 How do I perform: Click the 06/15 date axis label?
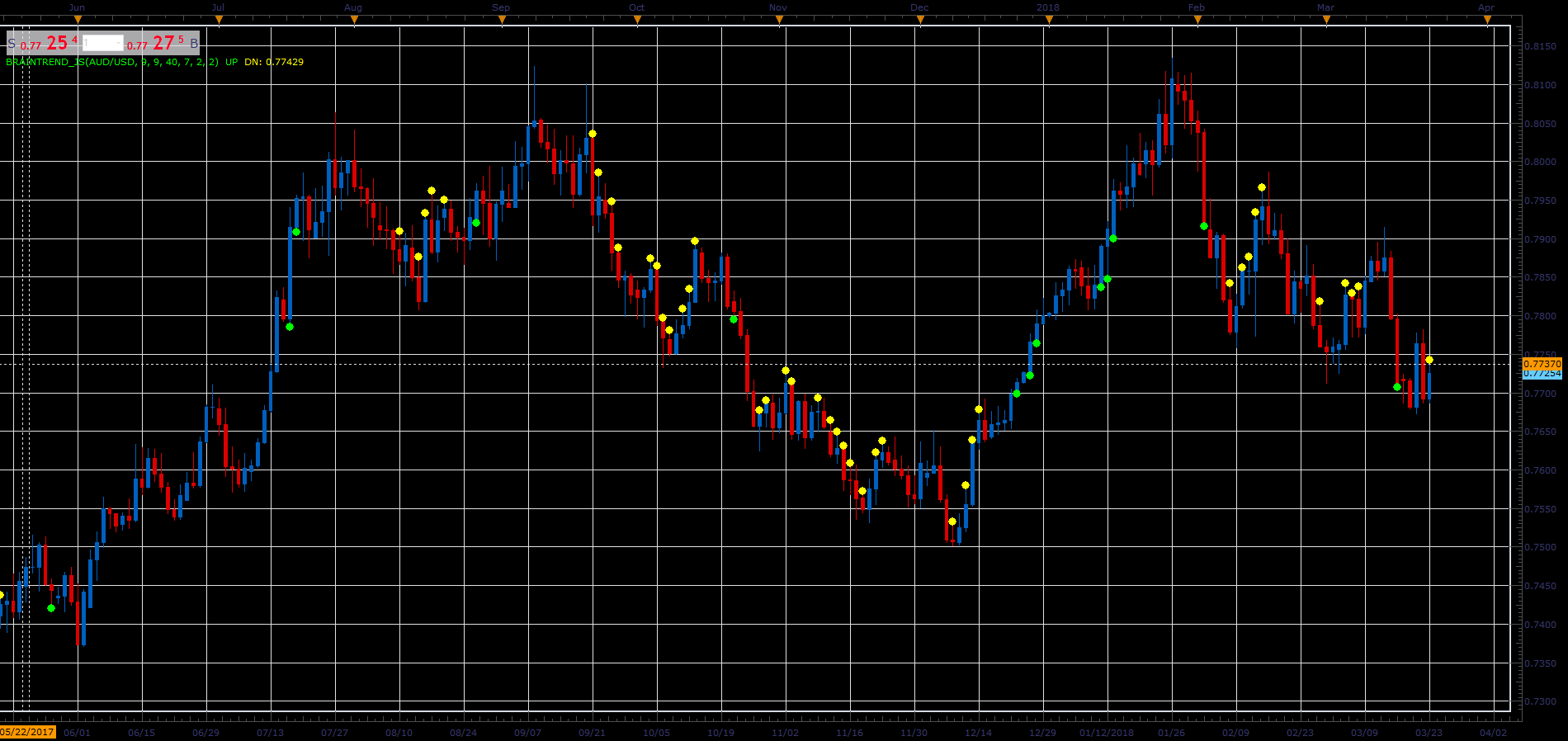click(x=142, y=733)
